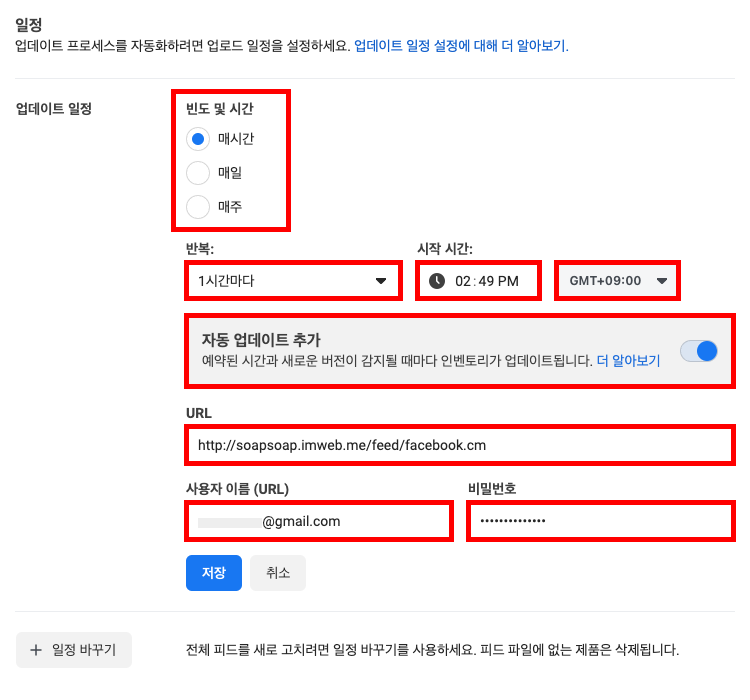Image resolution: width=750 pixels, height=700 pixels.
Task: Open the 1시간마다 repeat dropdown
Action: 290,281
